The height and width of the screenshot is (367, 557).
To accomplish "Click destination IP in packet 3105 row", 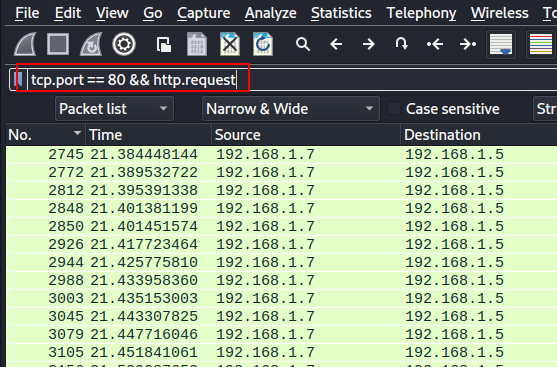I will pos(454,352).
